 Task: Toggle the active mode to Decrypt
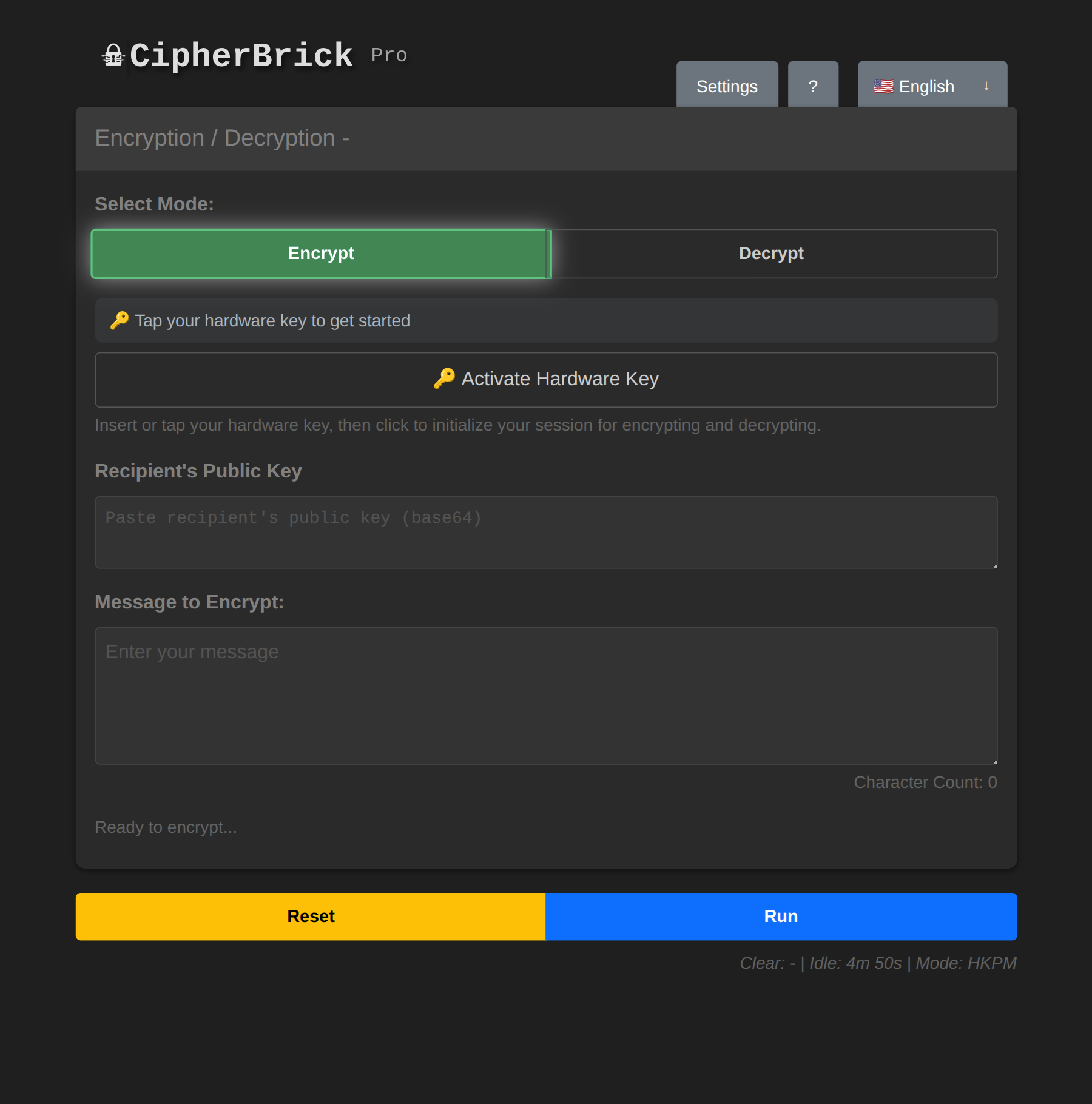coord(771,254)
